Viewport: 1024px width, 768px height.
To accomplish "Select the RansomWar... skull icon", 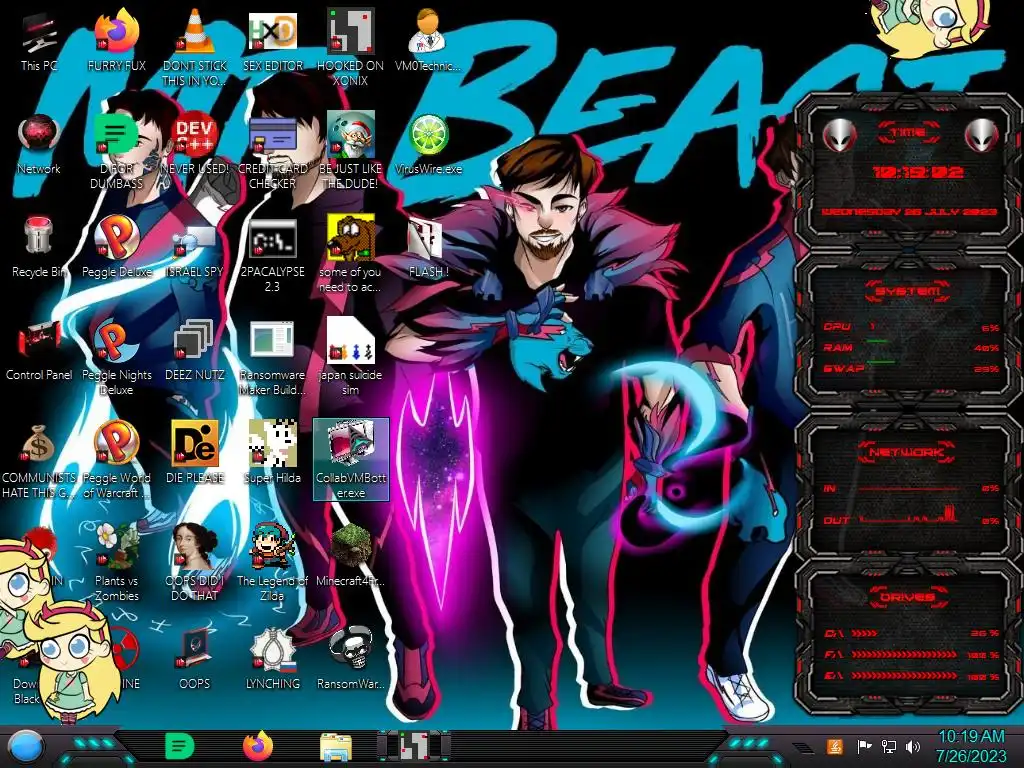I will click(350, 660).
